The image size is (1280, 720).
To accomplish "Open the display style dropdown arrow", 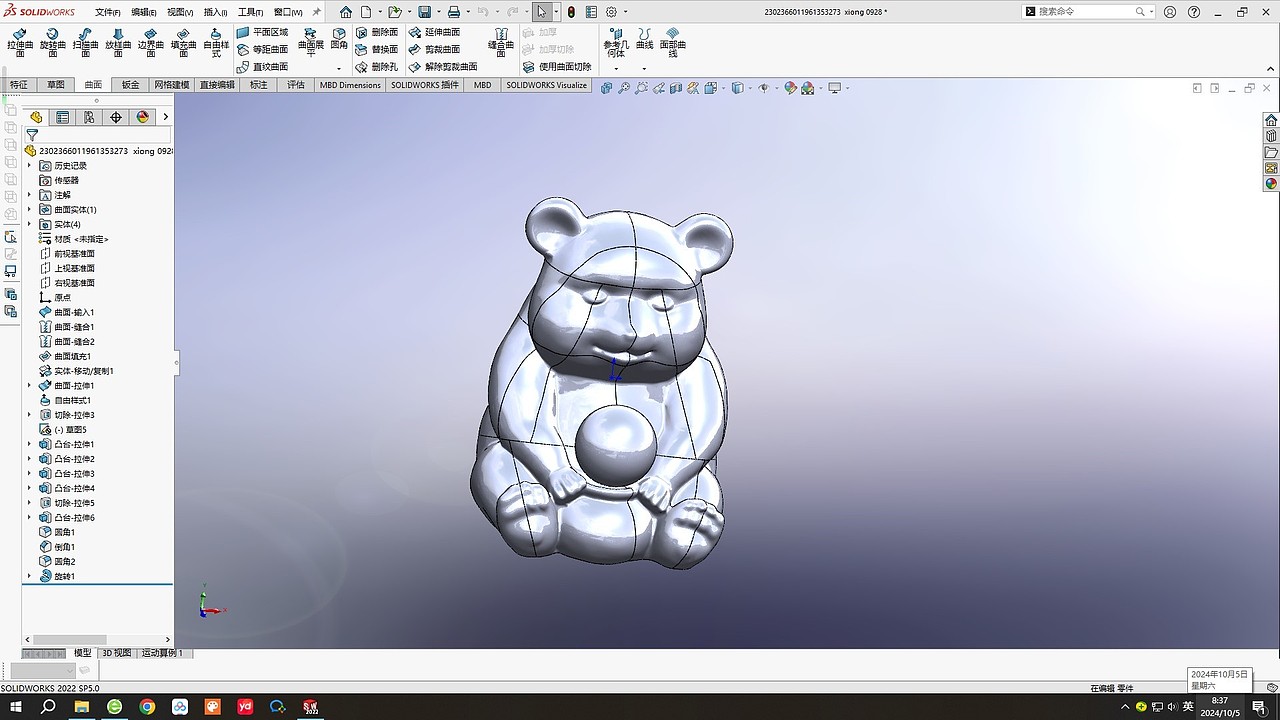I will coord(750,88).
